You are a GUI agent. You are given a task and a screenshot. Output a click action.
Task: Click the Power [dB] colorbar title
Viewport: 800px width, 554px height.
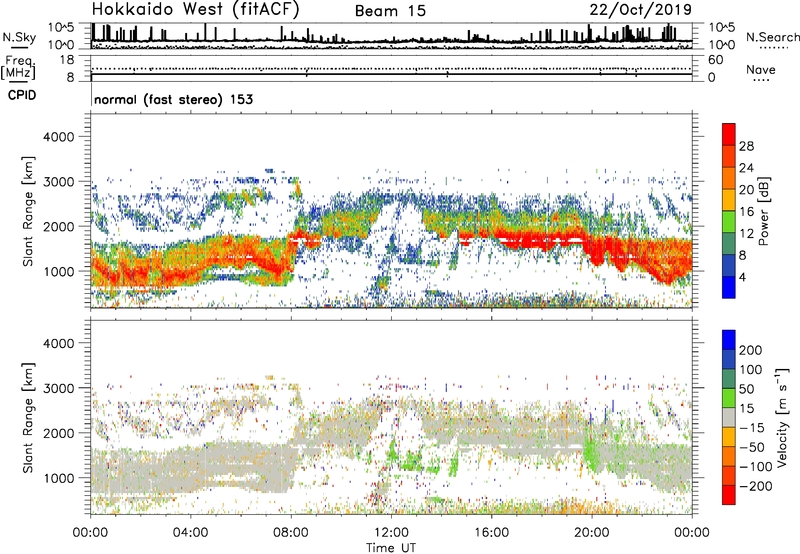click(x=764, y=211)
